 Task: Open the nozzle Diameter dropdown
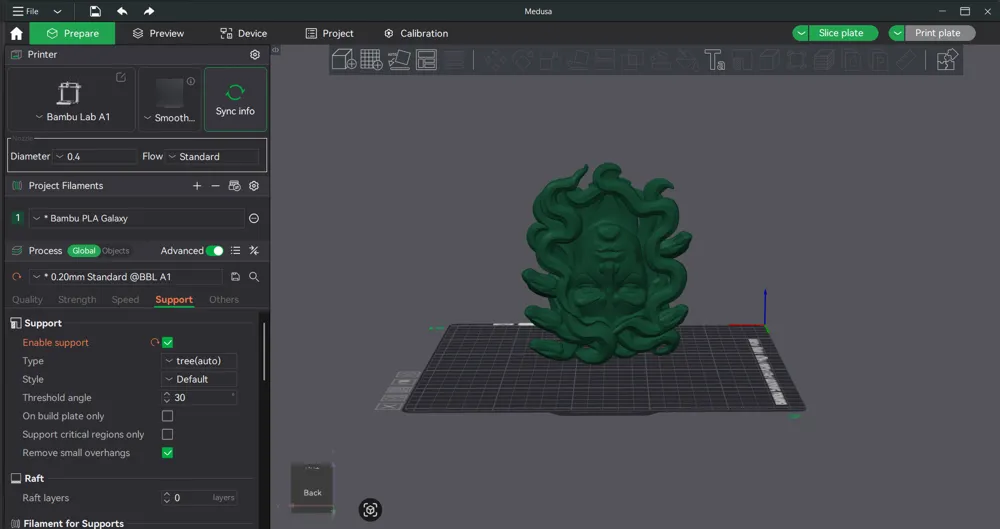pyautogui.click(x=95, y=156)
